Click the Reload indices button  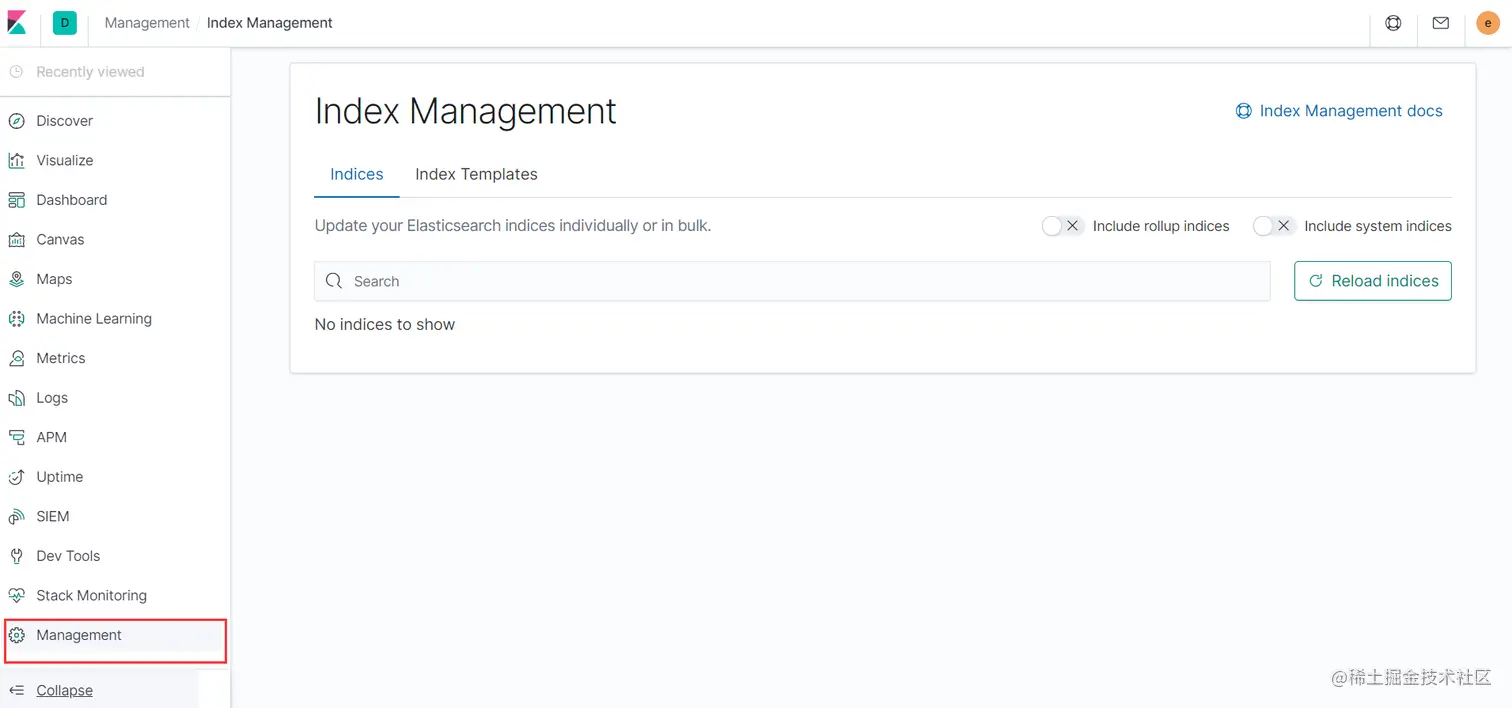1372,281
